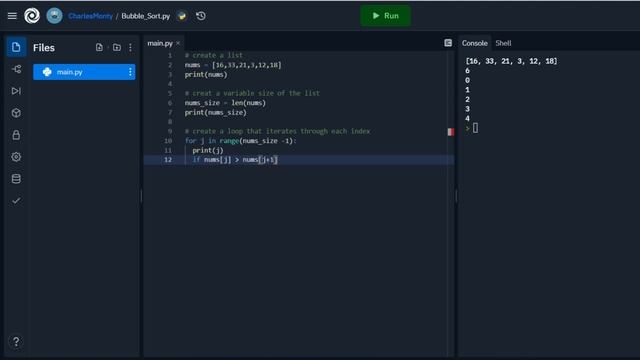Viewport: 640px width, 360px height.
Task: Open the version history icon
Action: 201,16
